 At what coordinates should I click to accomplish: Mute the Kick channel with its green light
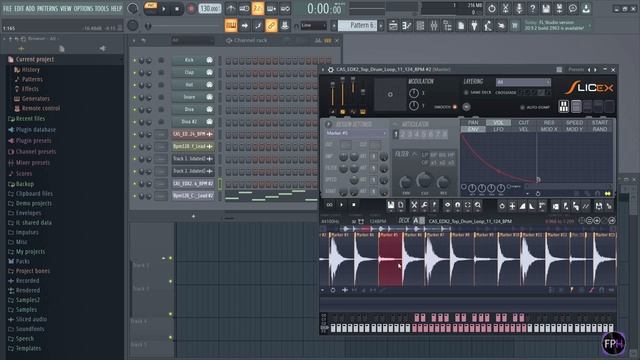(x=134, y=60)
